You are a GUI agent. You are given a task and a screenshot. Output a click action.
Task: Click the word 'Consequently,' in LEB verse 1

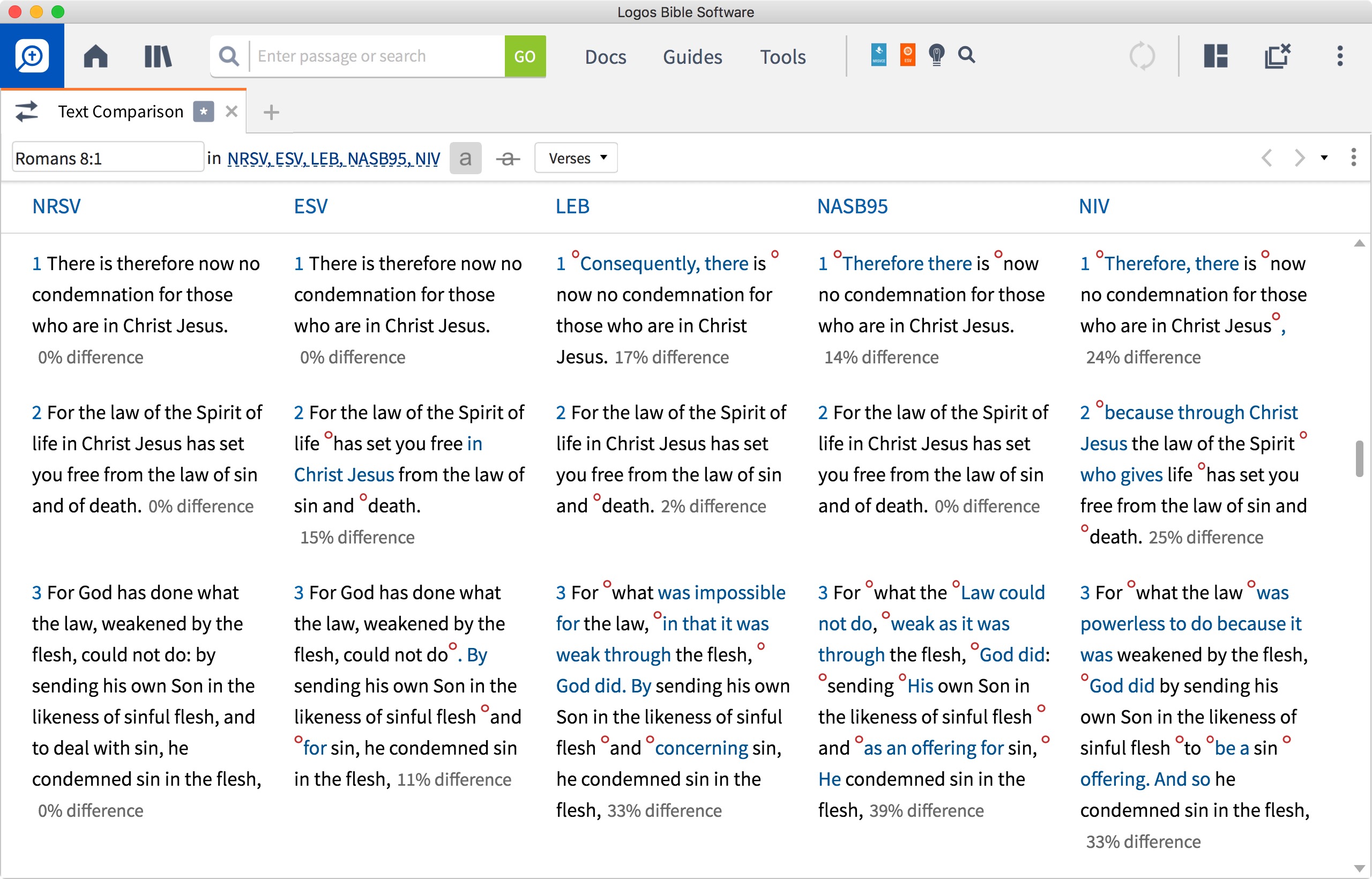point(640,264)
